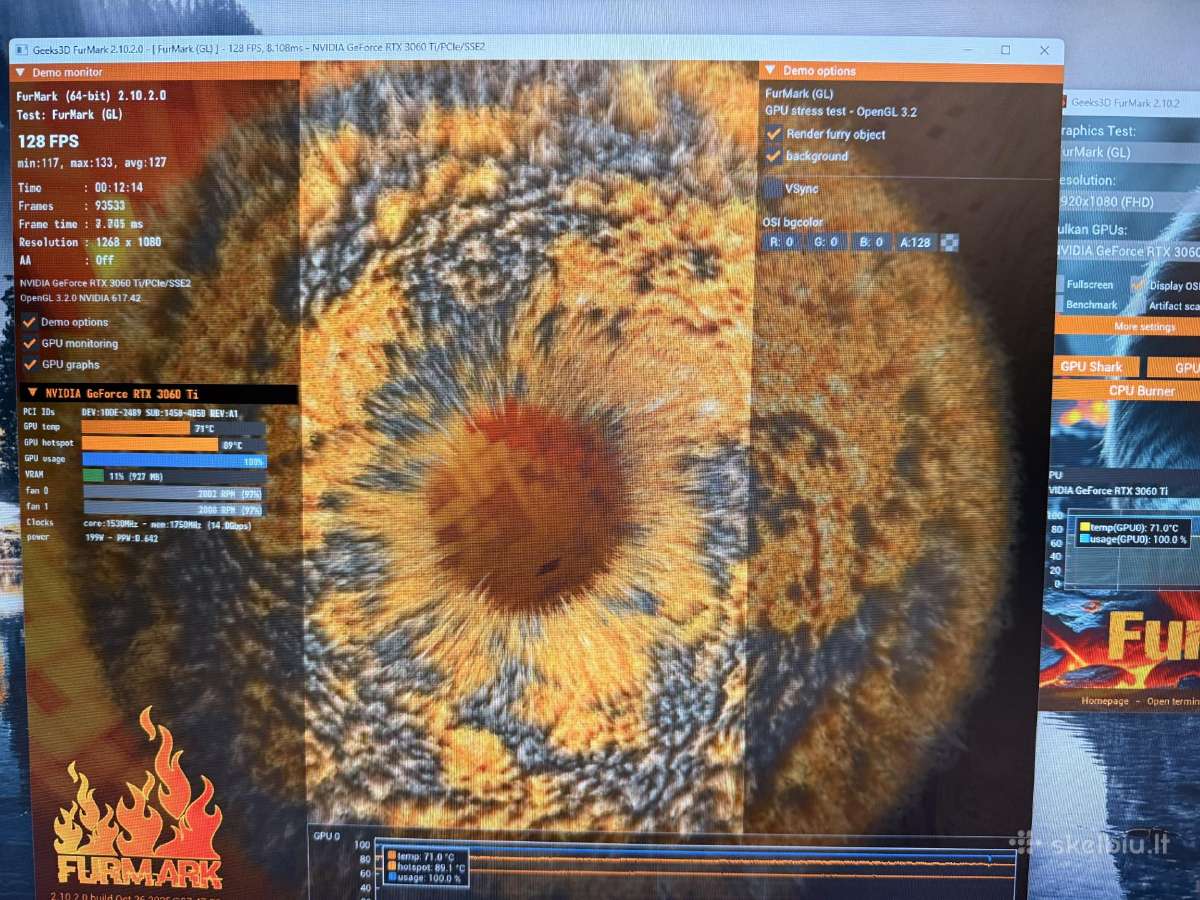
Task: Click the fan 0 RPM bar
Action: pos(173,493)
